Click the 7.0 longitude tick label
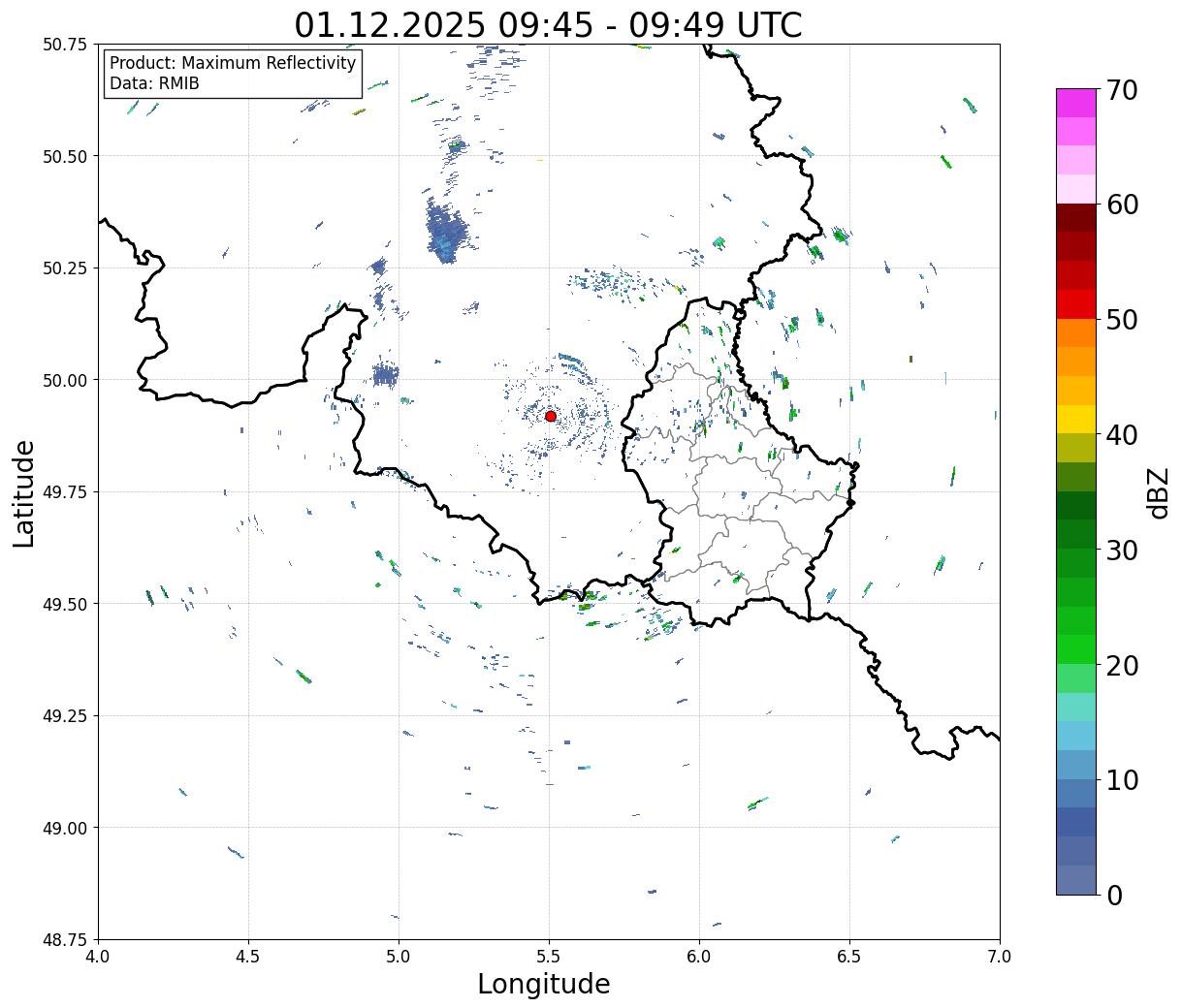 click(1000, 957)
